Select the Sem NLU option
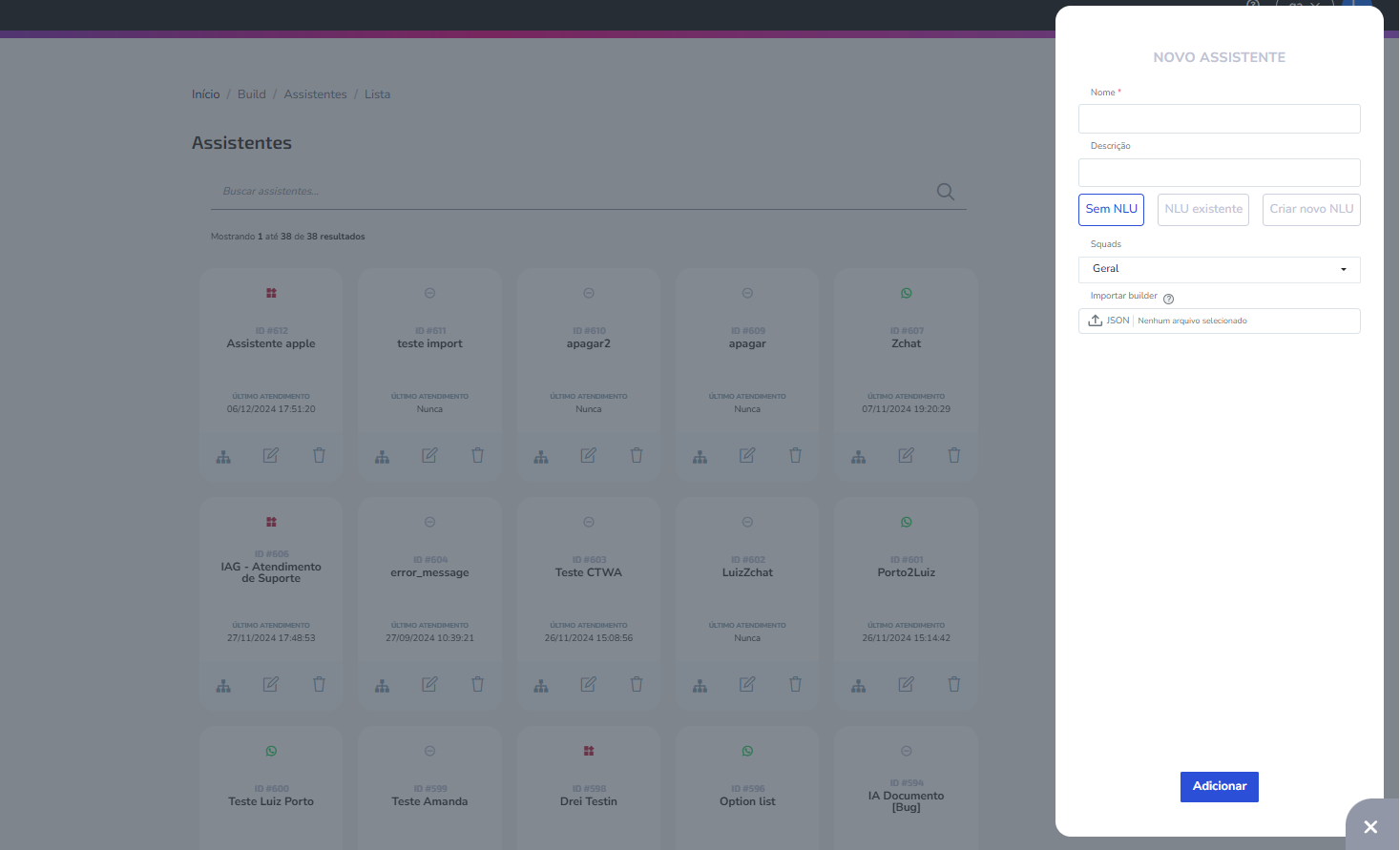Image resolution: width=1400 pixels, height=850 pixels. click(x=1111, y=210)
